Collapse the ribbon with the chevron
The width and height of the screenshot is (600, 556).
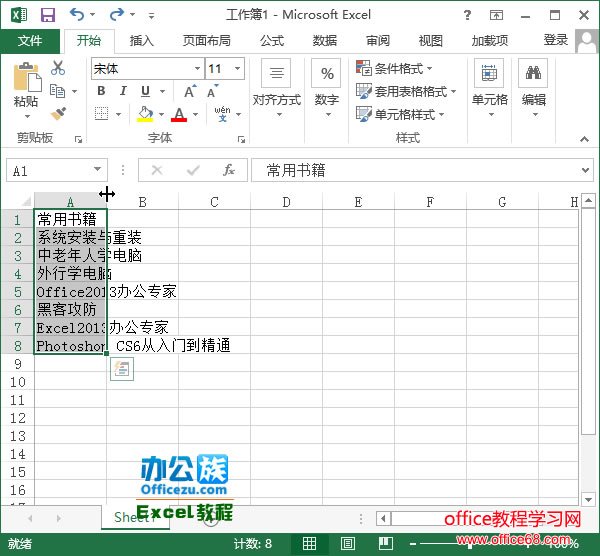click(584, 139)
